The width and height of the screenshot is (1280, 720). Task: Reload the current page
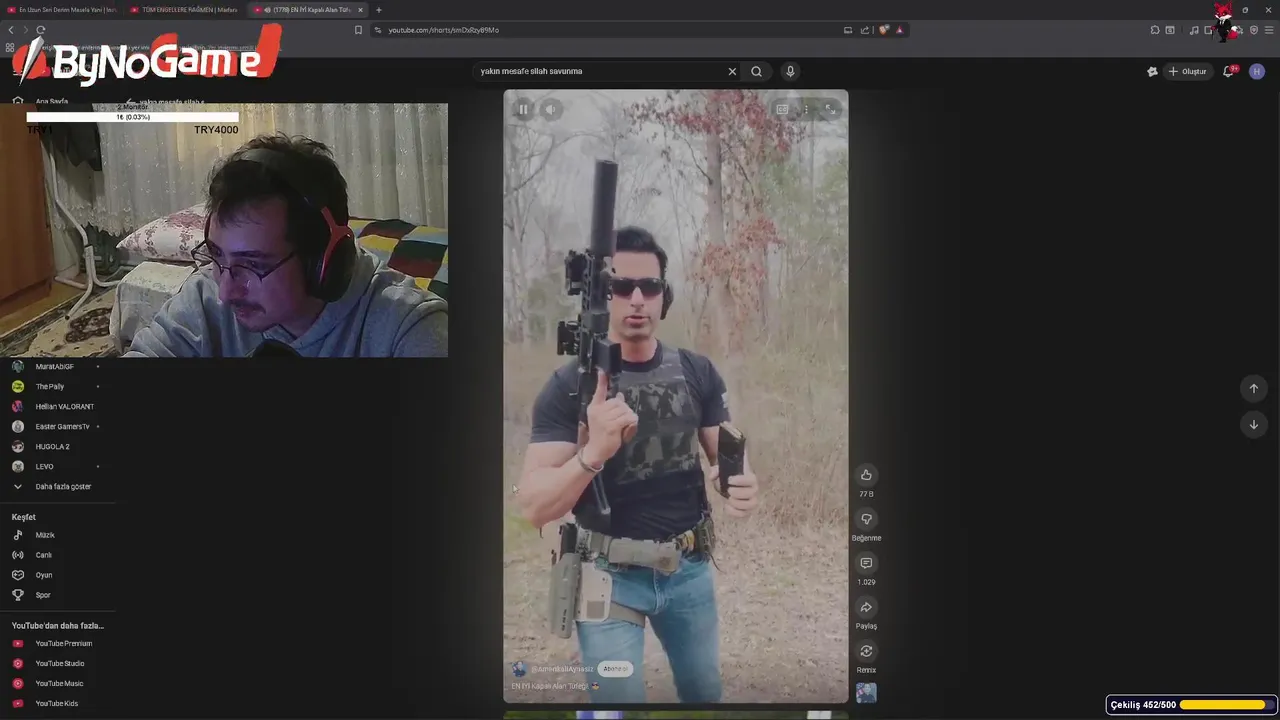40,30
